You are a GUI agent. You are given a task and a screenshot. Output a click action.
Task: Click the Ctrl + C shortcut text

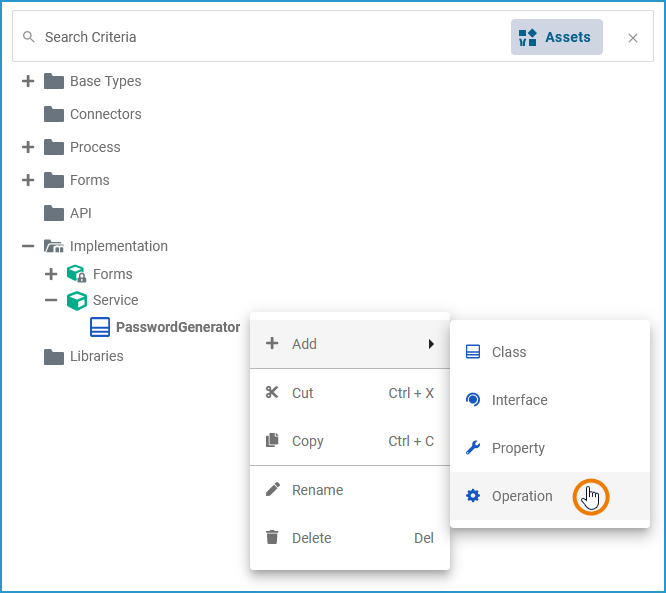[411, 441]
